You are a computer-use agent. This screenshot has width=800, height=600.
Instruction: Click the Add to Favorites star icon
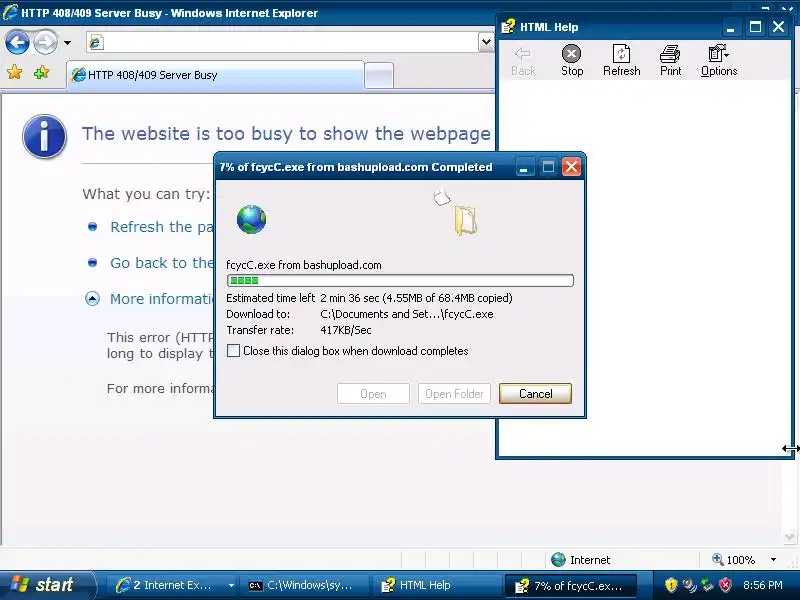click(x=41, y=72)
